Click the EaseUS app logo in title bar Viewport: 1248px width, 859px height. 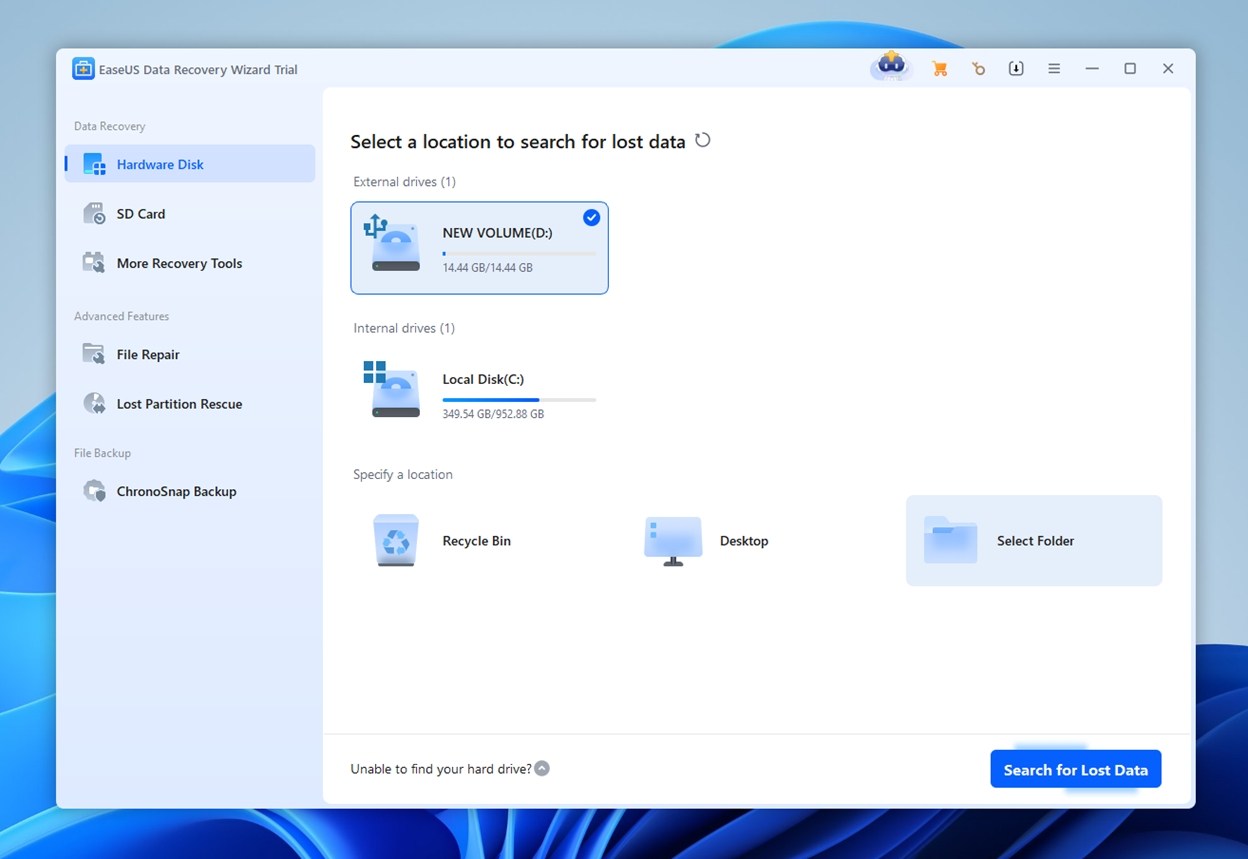pos(83,69)
